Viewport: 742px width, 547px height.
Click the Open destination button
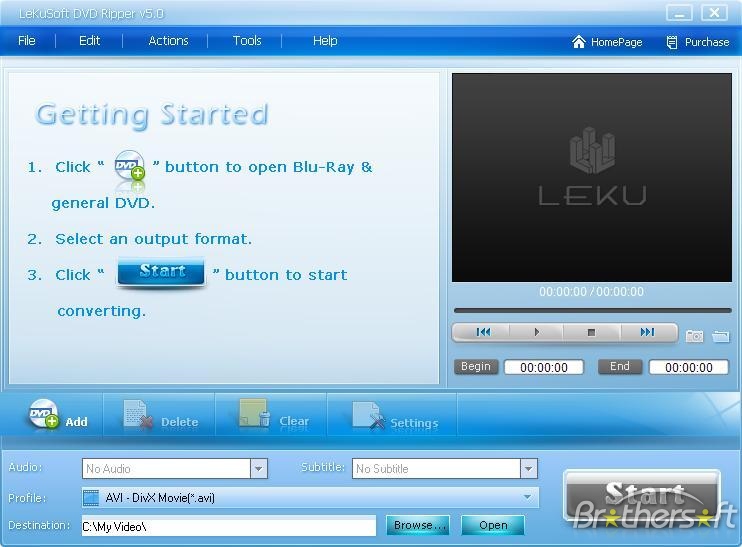click(493, 525)
